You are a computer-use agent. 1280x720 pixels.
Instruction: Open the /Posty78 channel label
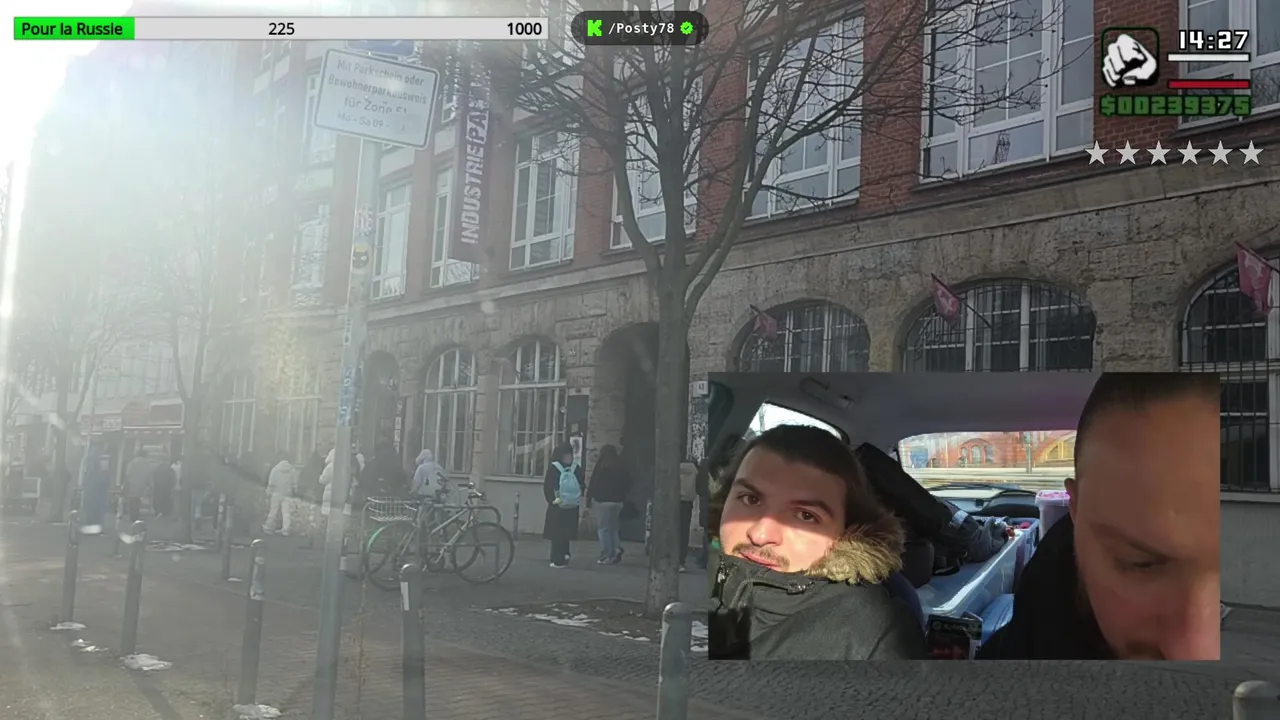tap(640, 28)
